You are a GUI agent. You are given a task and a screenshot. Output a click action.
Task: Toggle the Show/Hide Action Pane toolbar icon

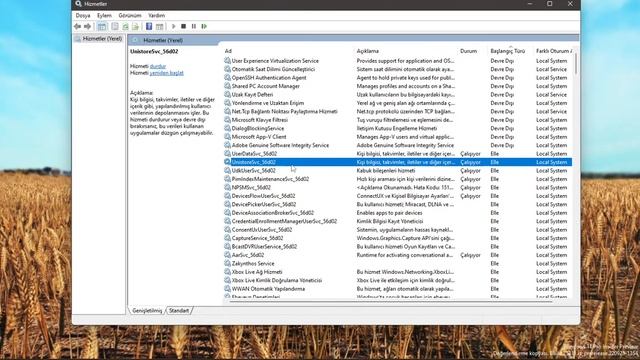pyautogui.click(x=160, y=27)
